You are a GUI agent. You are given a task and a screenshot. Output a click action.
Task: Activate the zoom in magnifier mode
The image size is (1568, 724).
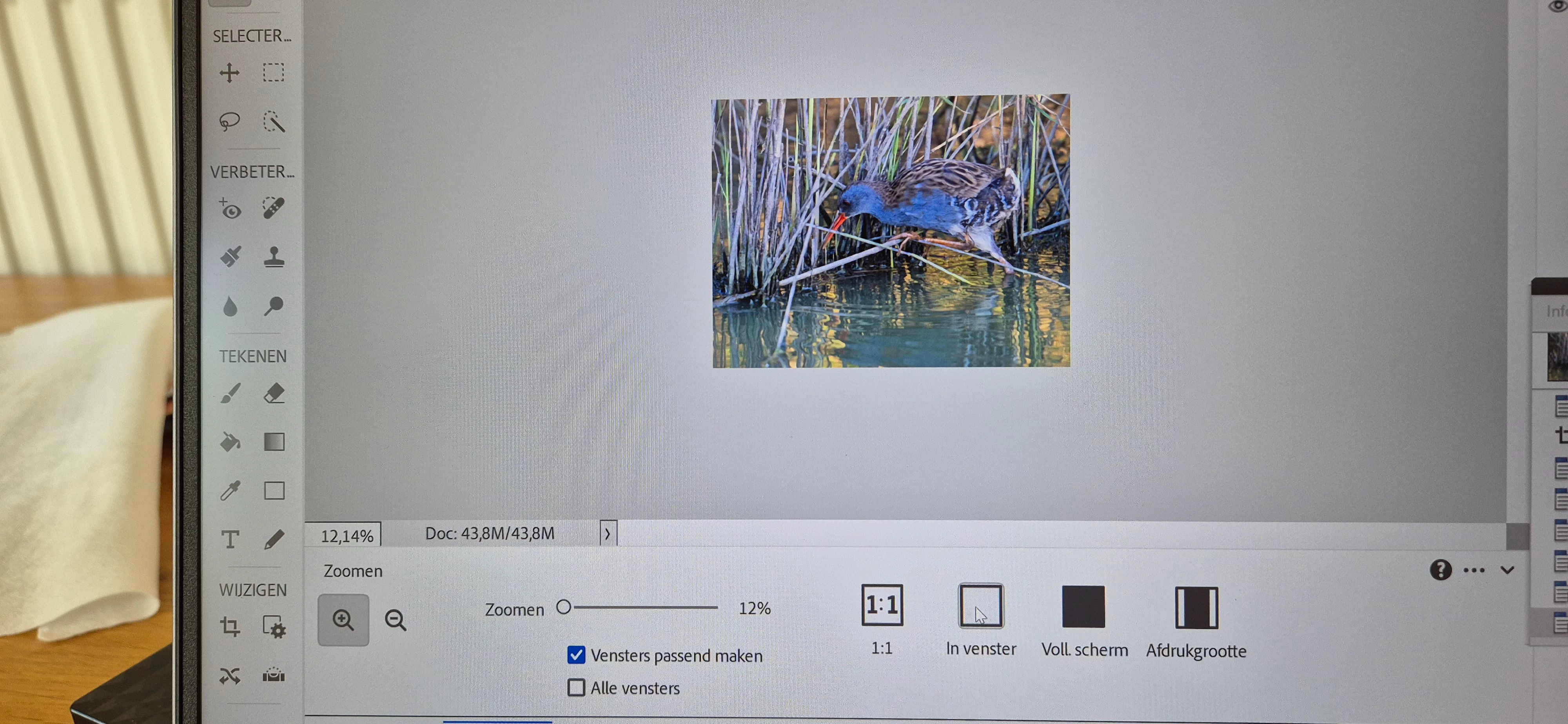(x=343, y=620)
